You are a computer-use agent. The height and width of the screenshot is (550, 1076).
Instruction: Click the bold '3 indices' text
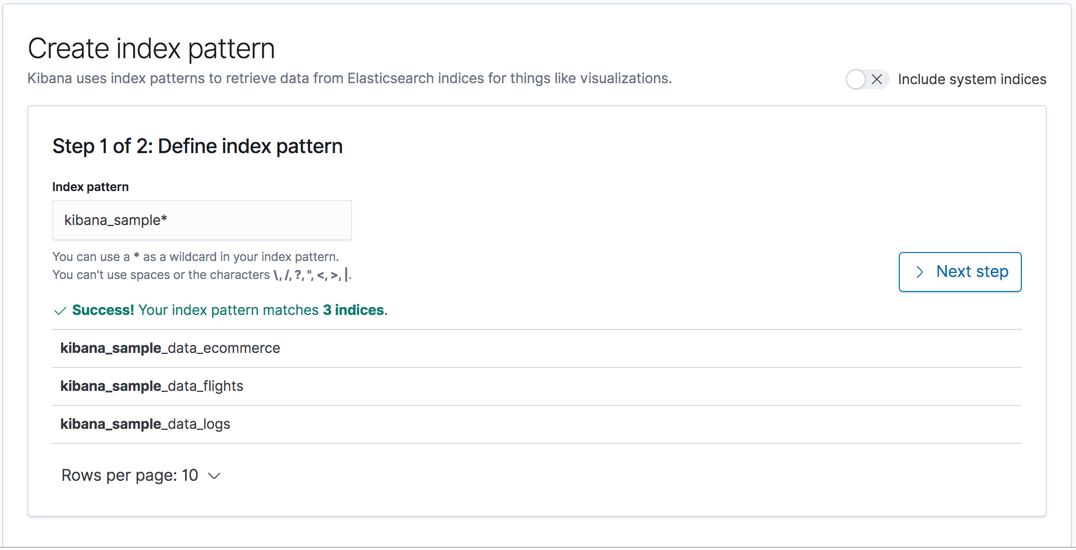pyautogui.click(x=353, y=310)
